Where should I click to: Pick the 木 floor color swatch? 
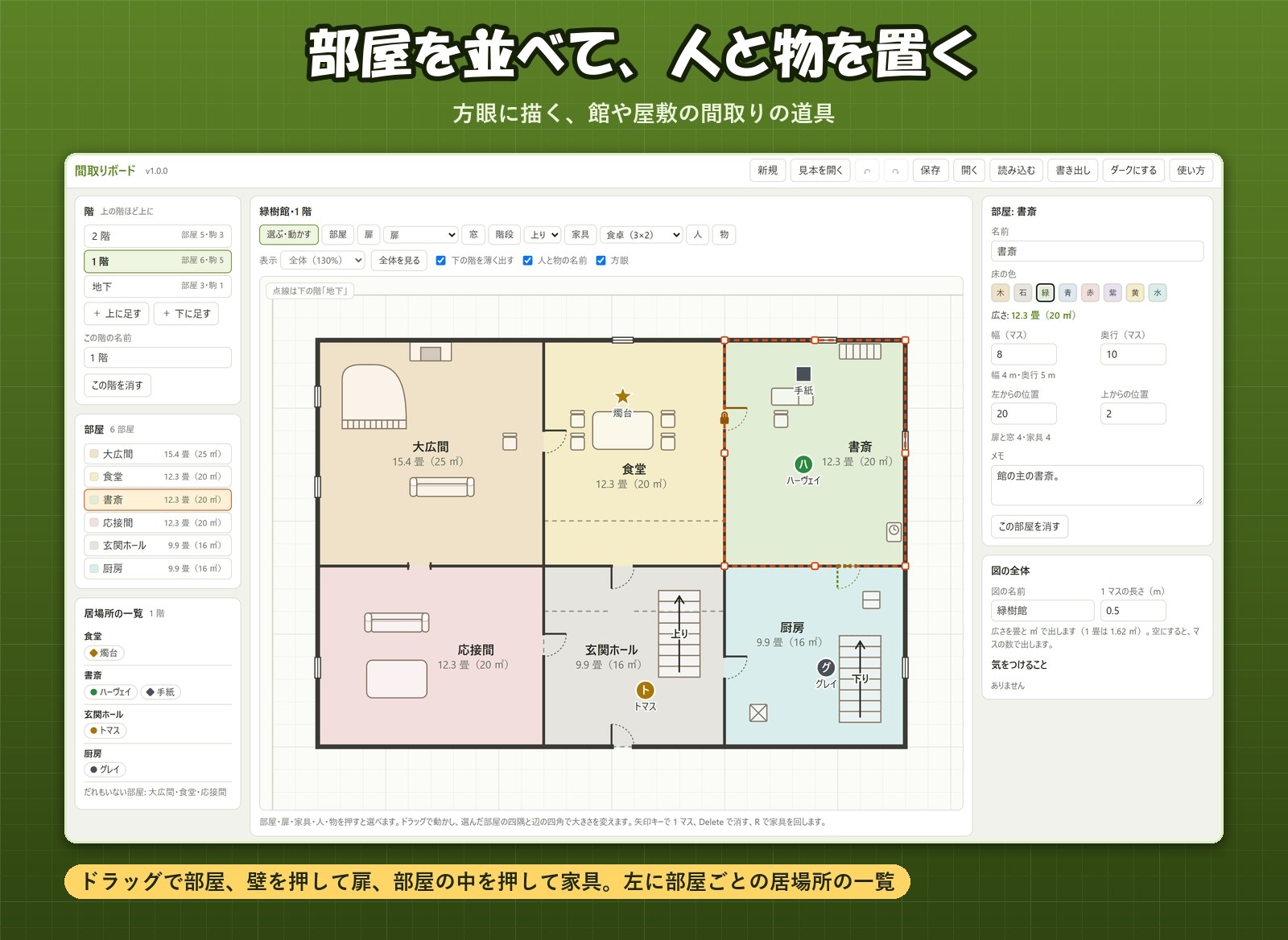click(1001, 293)
